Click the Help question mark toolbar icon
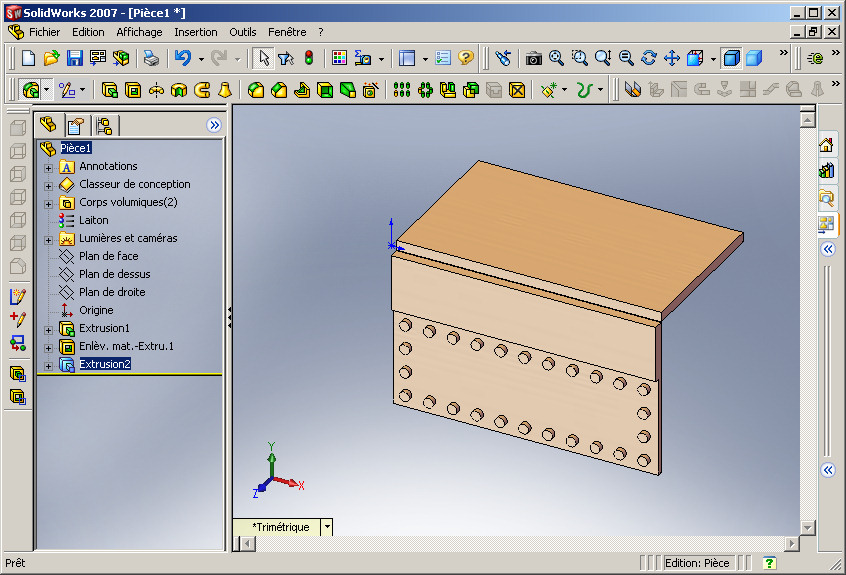Screen dimensions: 846x575 [466, 58]
